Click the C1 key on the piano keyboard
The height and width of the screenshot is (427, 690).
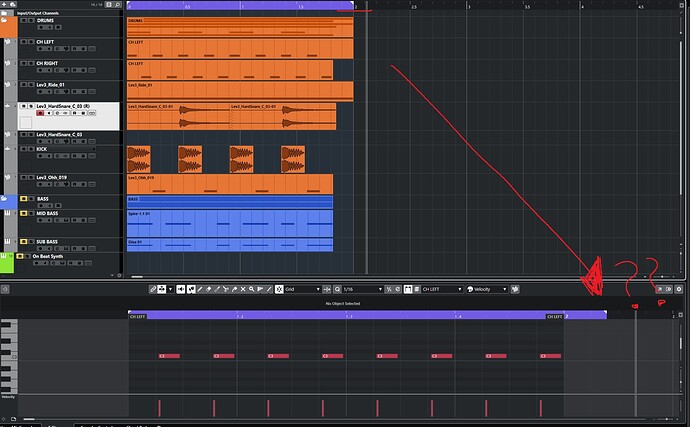[9, 357]
